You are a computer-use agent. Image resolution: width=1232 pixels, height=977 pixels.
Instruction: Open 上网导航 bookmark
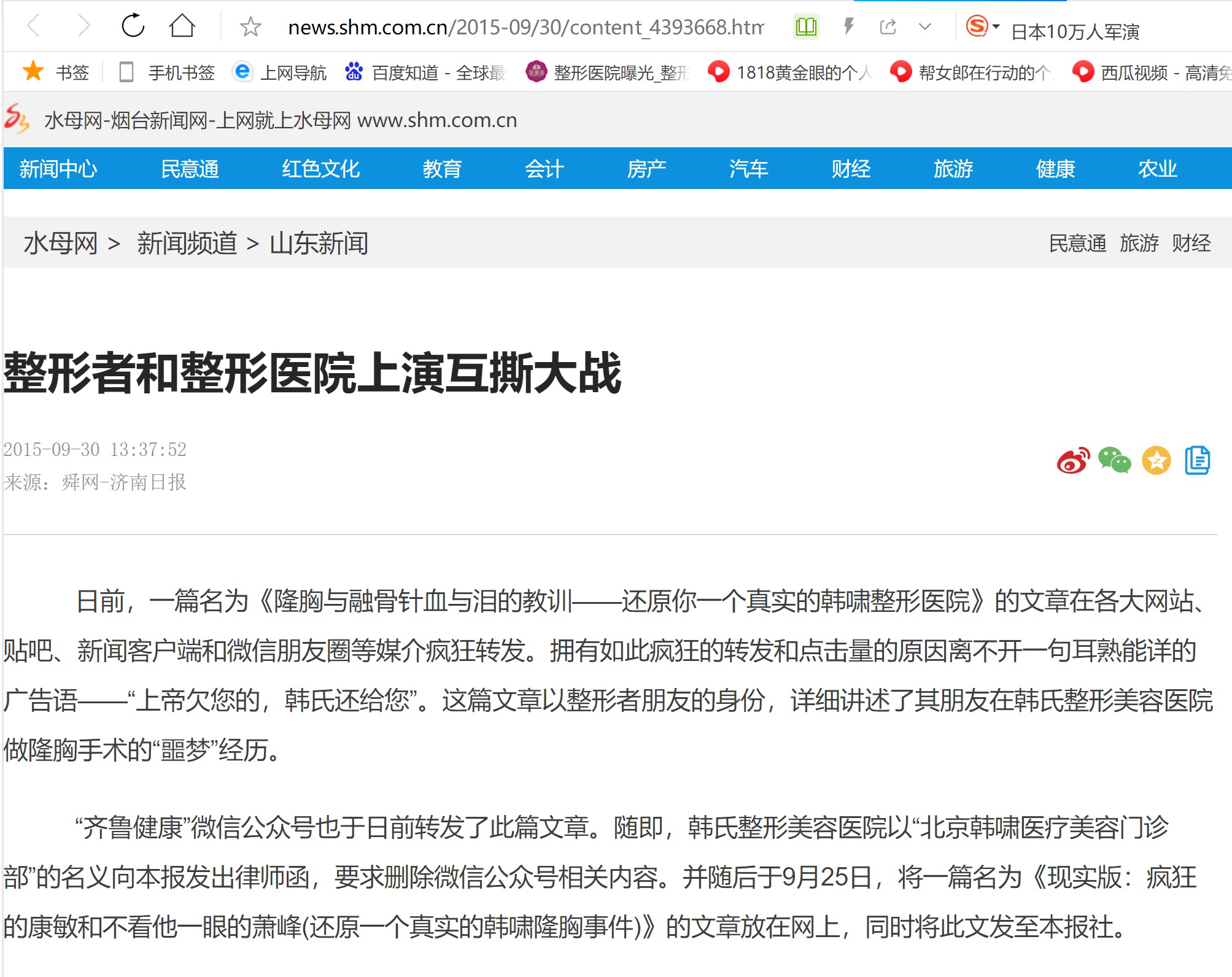pyautogui.click(x=280, y=72)
